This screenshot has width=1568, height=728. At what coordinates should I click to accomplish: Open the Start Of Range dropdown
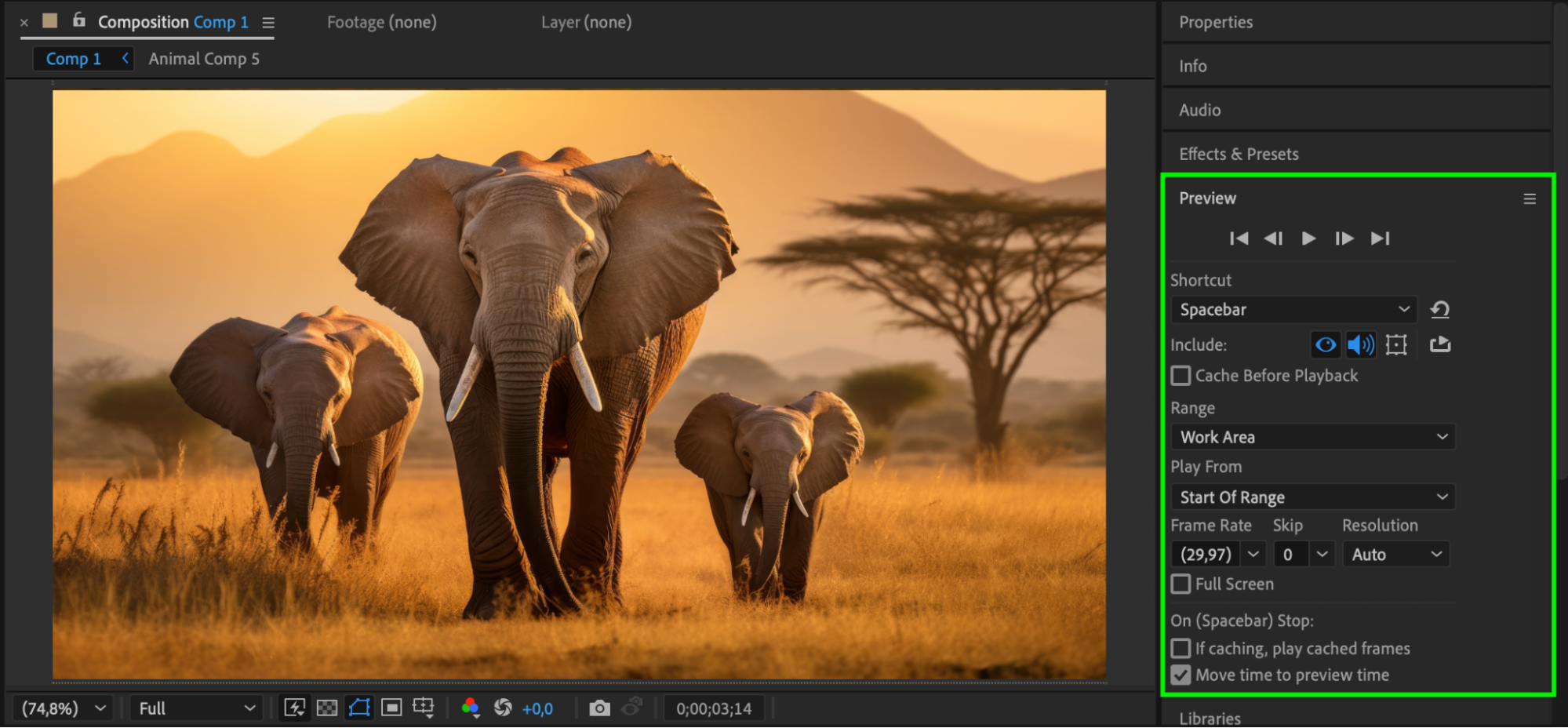1312,497
